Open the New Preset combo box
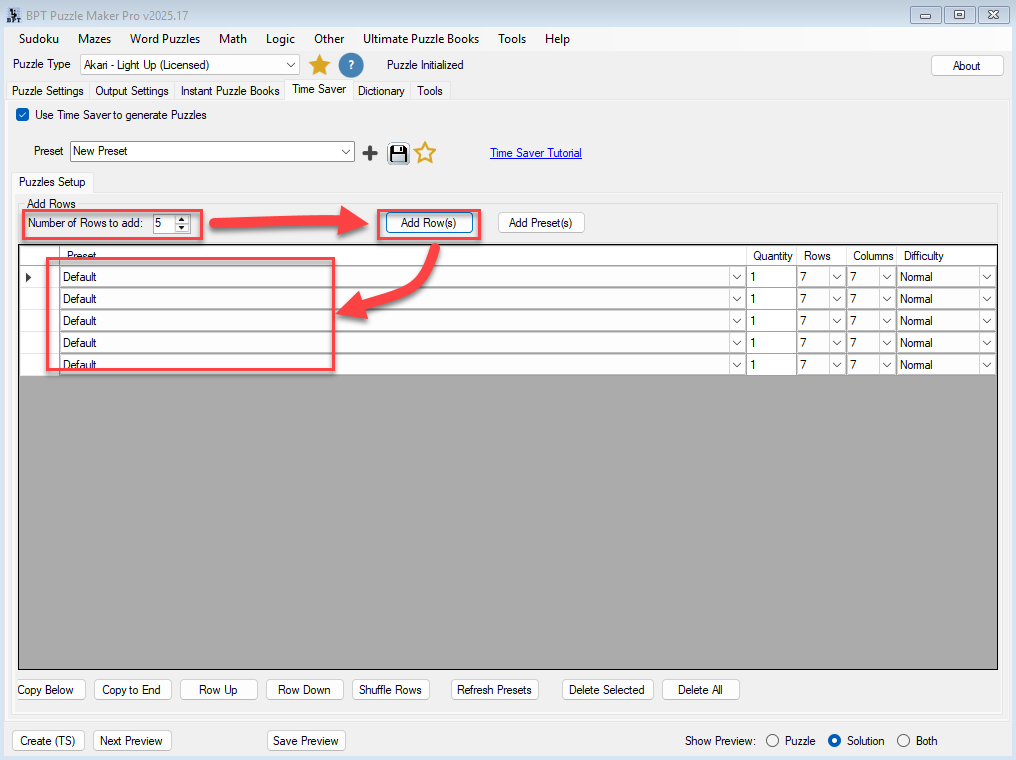Screen dimensions: 1016x760 click(346, 152)
